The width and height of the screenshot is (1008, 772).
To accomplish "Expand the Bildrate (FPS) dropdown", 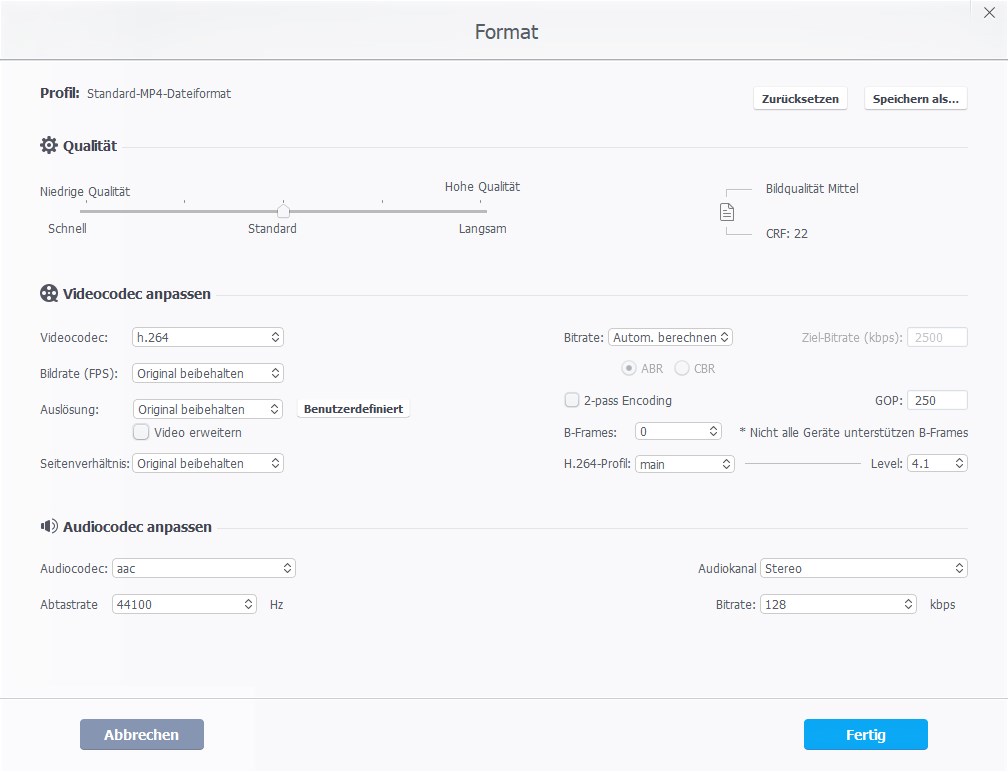I will [x=208, y=373].
